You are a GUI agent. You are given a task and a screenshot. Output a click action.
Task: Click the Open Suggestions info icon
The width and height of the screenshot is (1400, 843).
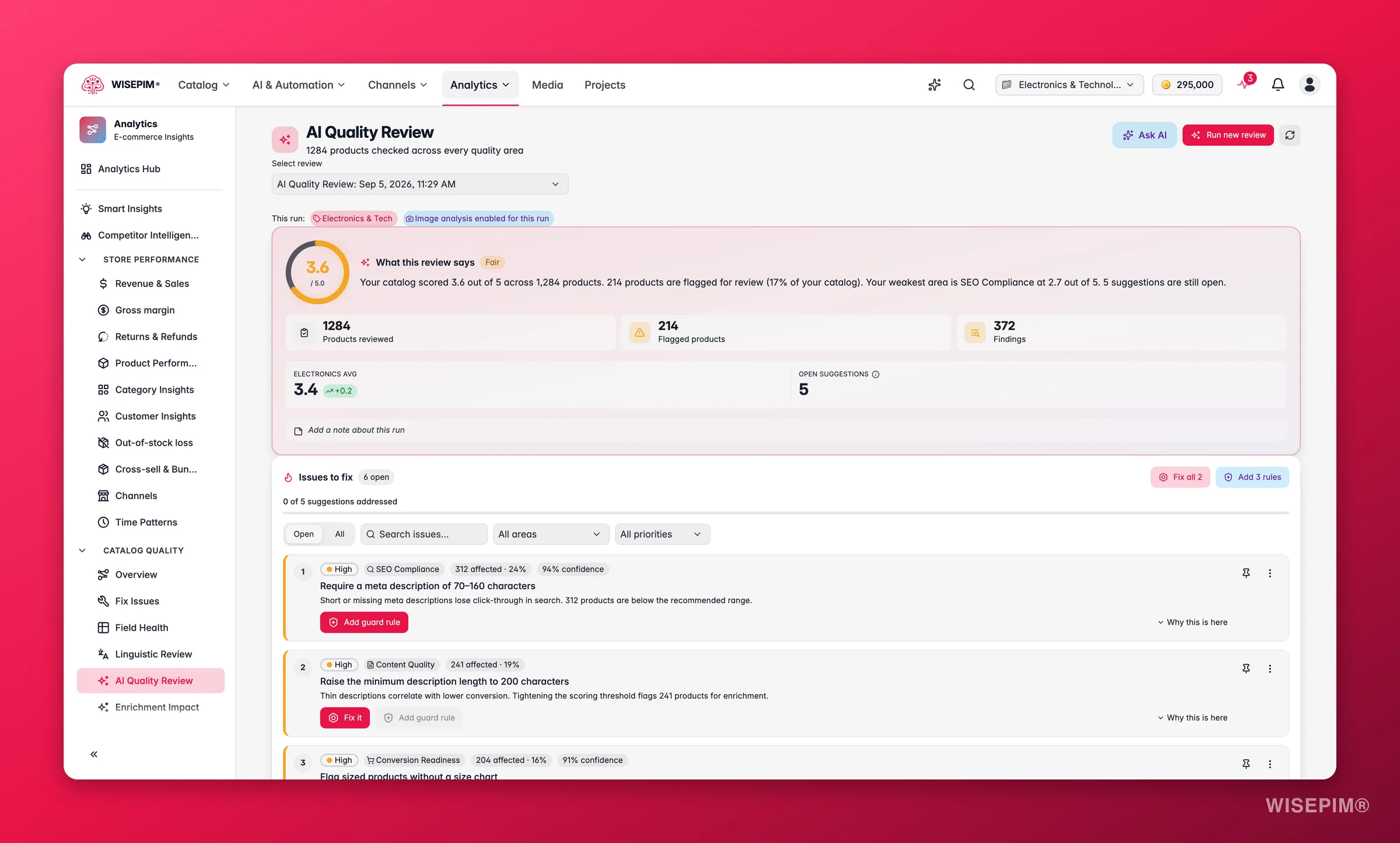point(876,374)
